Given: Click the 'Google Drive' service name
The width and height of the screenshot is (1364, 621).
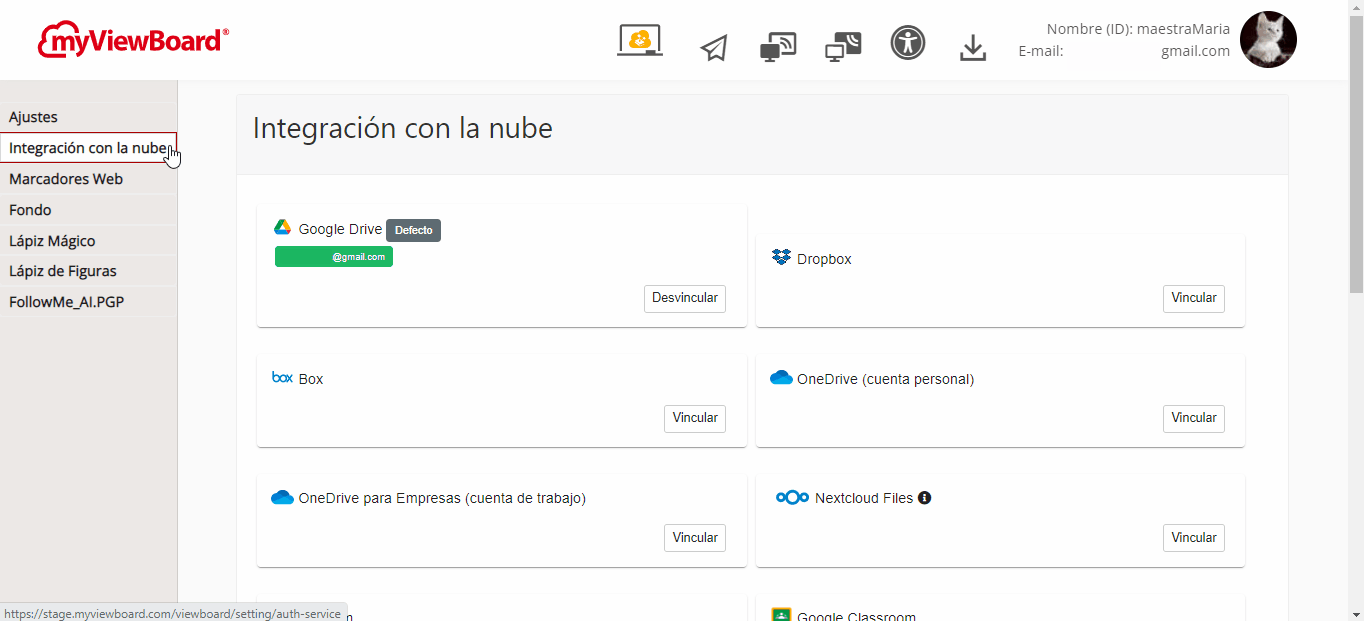Looking at the screenshot, I should [x=340, y=229].
